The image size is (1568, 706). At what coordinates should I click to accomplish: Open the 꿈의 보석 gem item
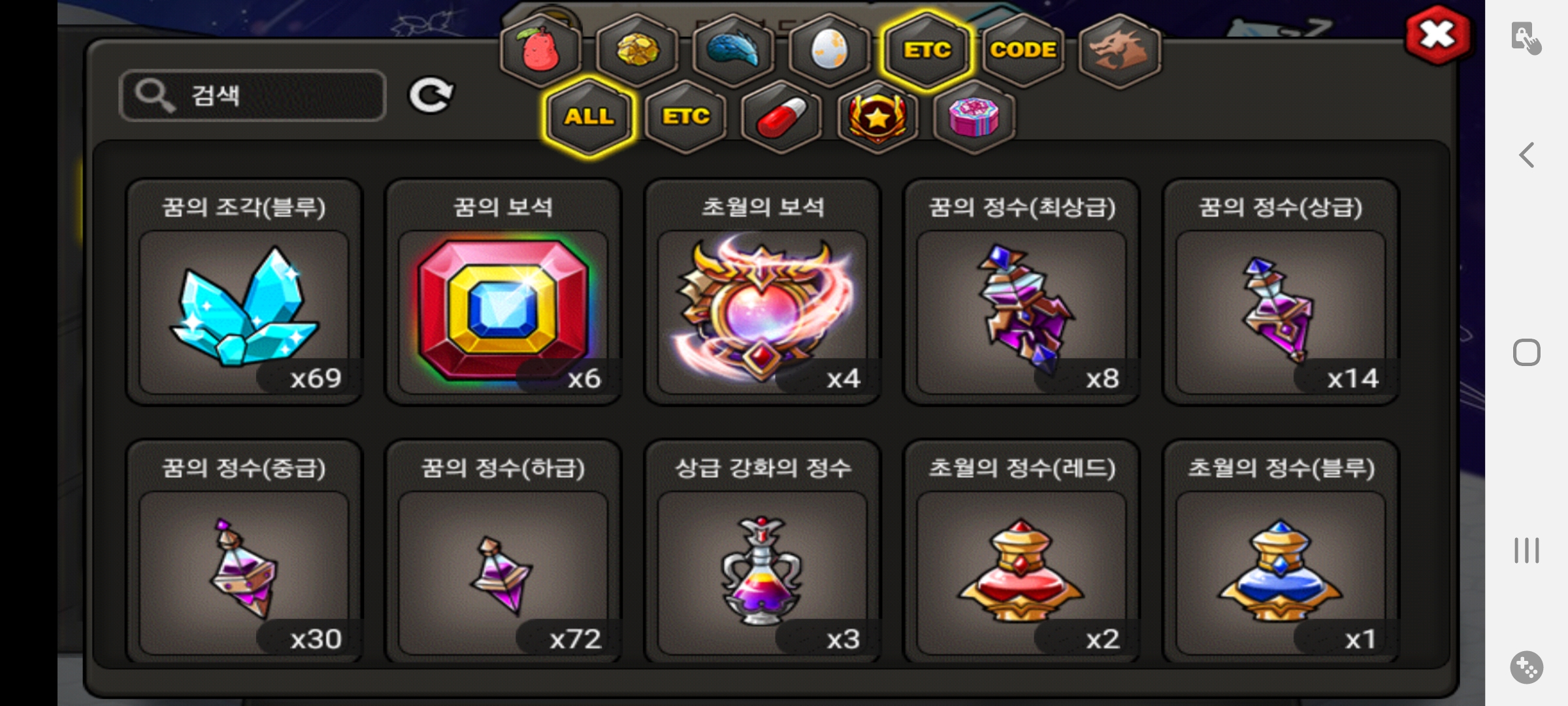(503, 292)
